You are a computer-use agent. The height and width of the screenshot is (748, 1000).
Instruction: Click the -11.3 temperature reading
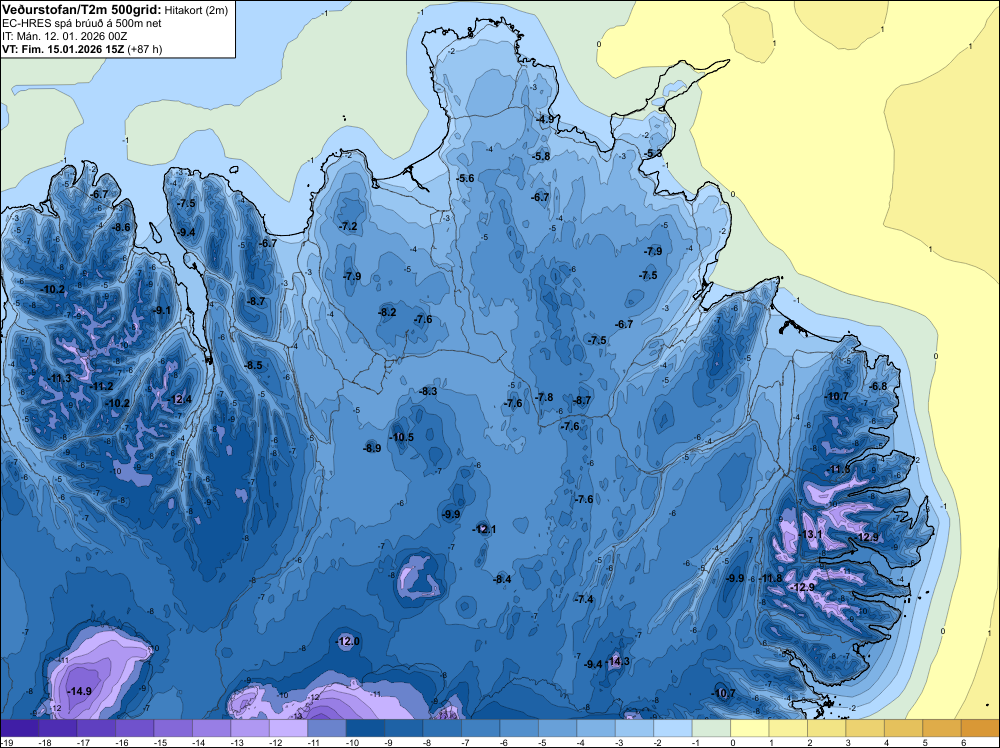point(60,379)
